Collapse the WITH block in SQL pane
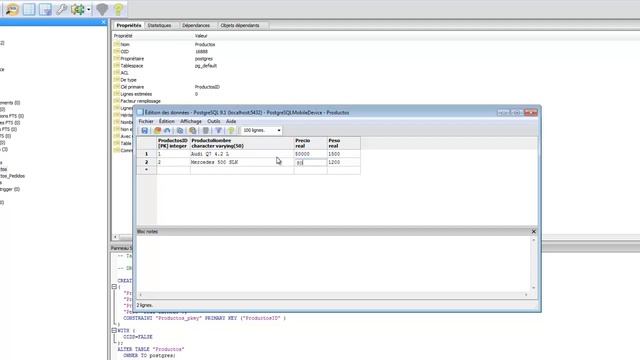640x360 pixels. click(114, 330)
